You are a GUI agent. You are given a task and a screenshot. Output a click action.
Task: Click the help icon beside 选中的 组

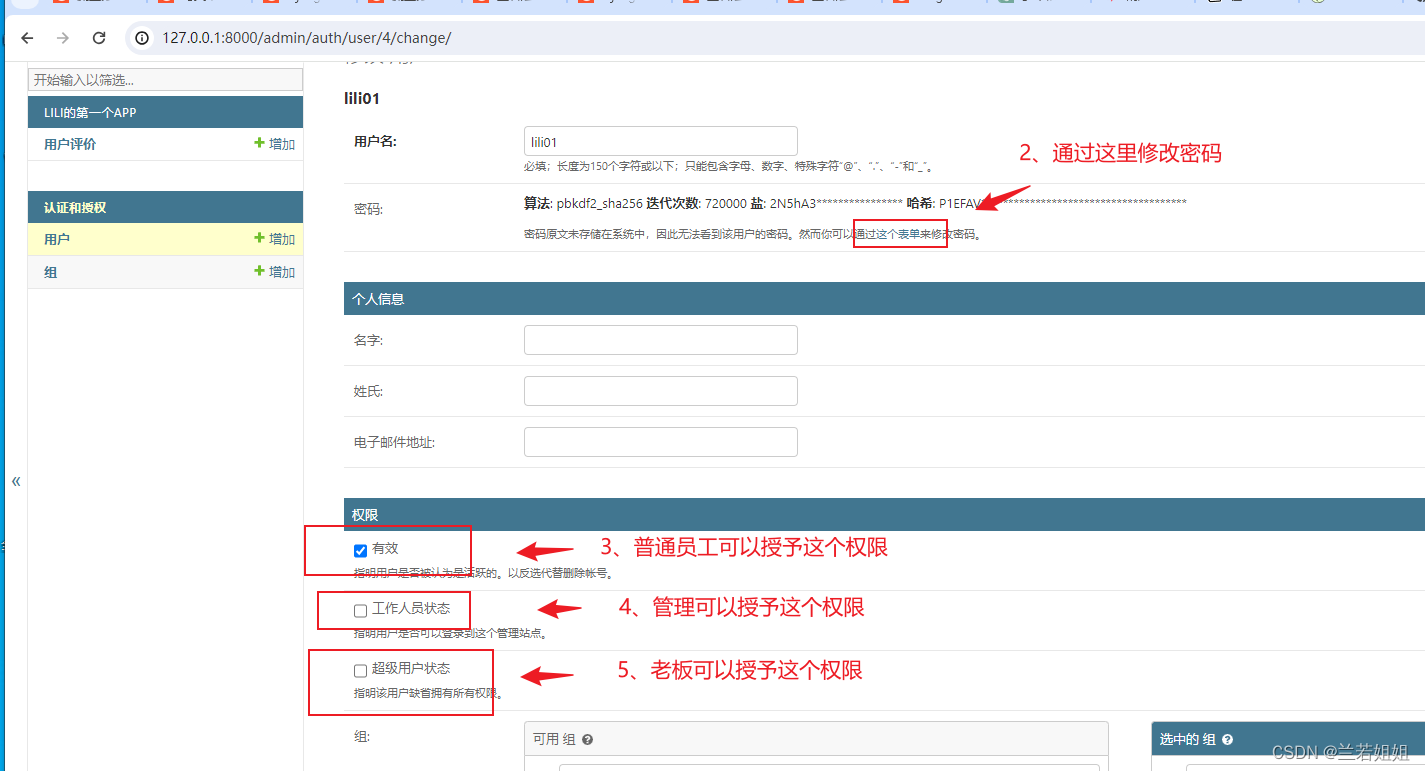[x=1227, y=740]
